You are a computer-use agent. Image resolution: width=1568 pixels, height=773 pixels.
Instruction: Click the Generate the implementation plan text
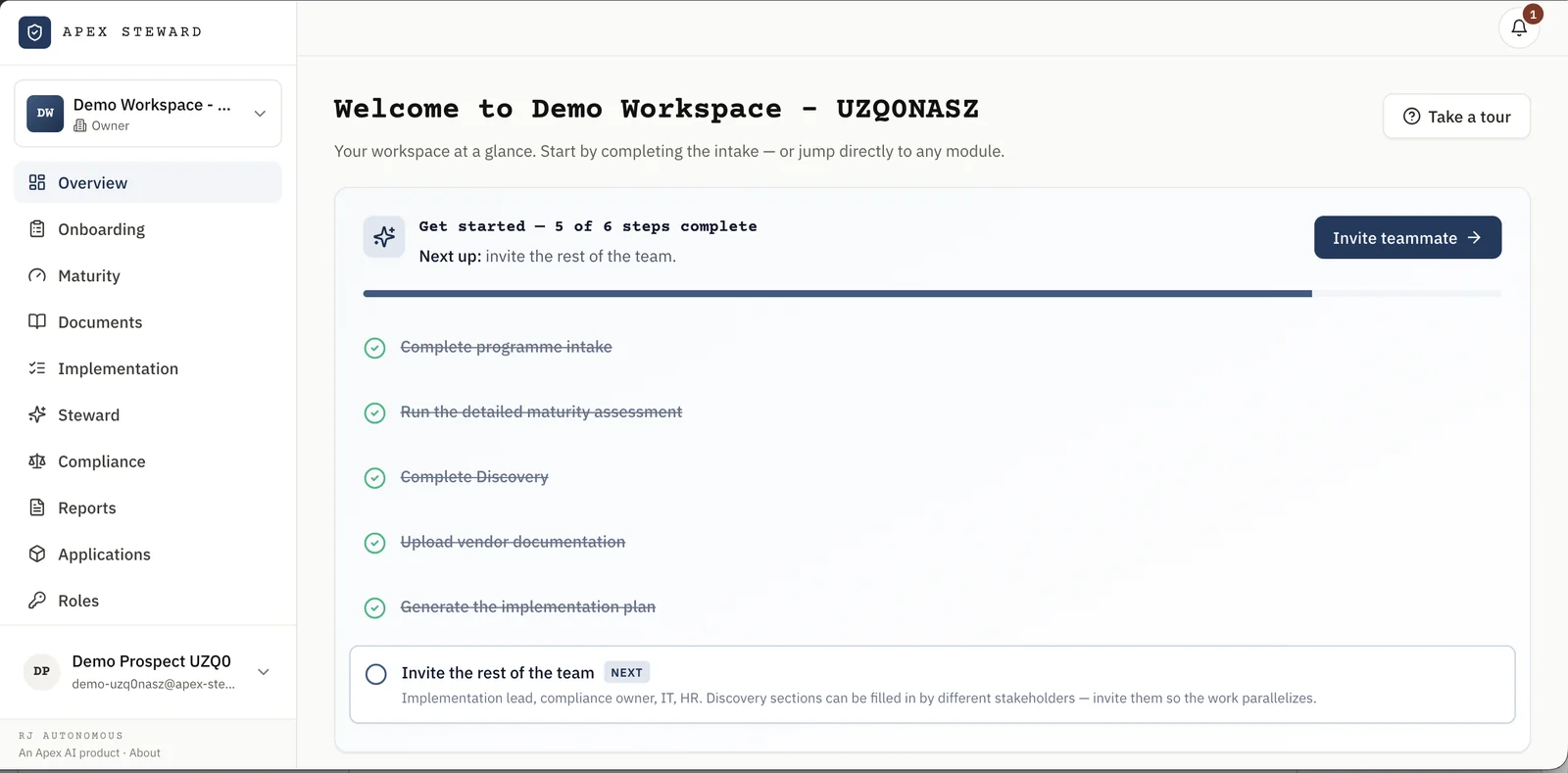pyautogui.click(x=527, y=606)
